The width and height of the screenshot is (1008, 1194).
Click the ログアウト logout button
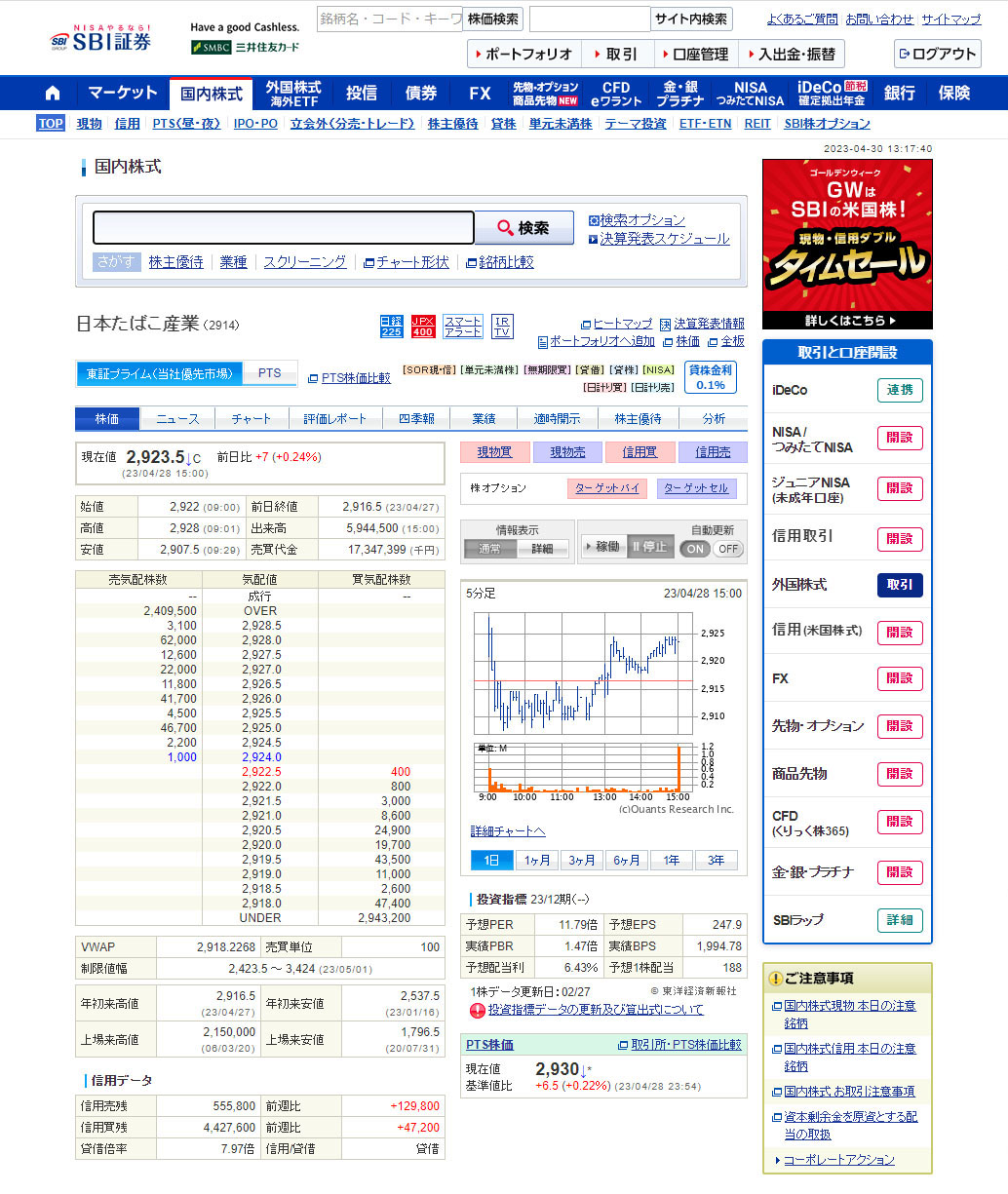point(937,55)
